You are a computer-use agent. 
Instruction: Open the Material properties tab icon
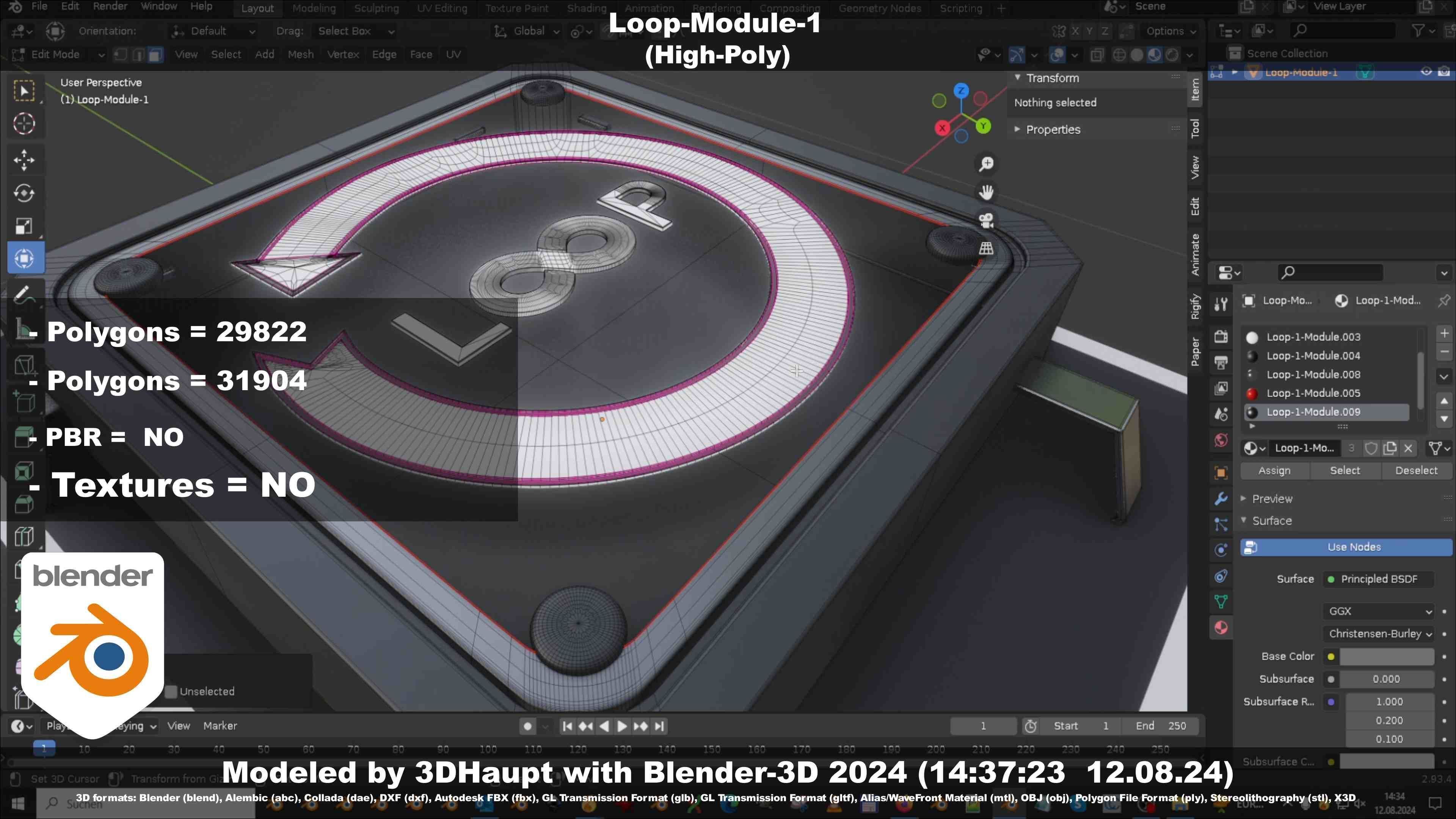[1221, 628]
